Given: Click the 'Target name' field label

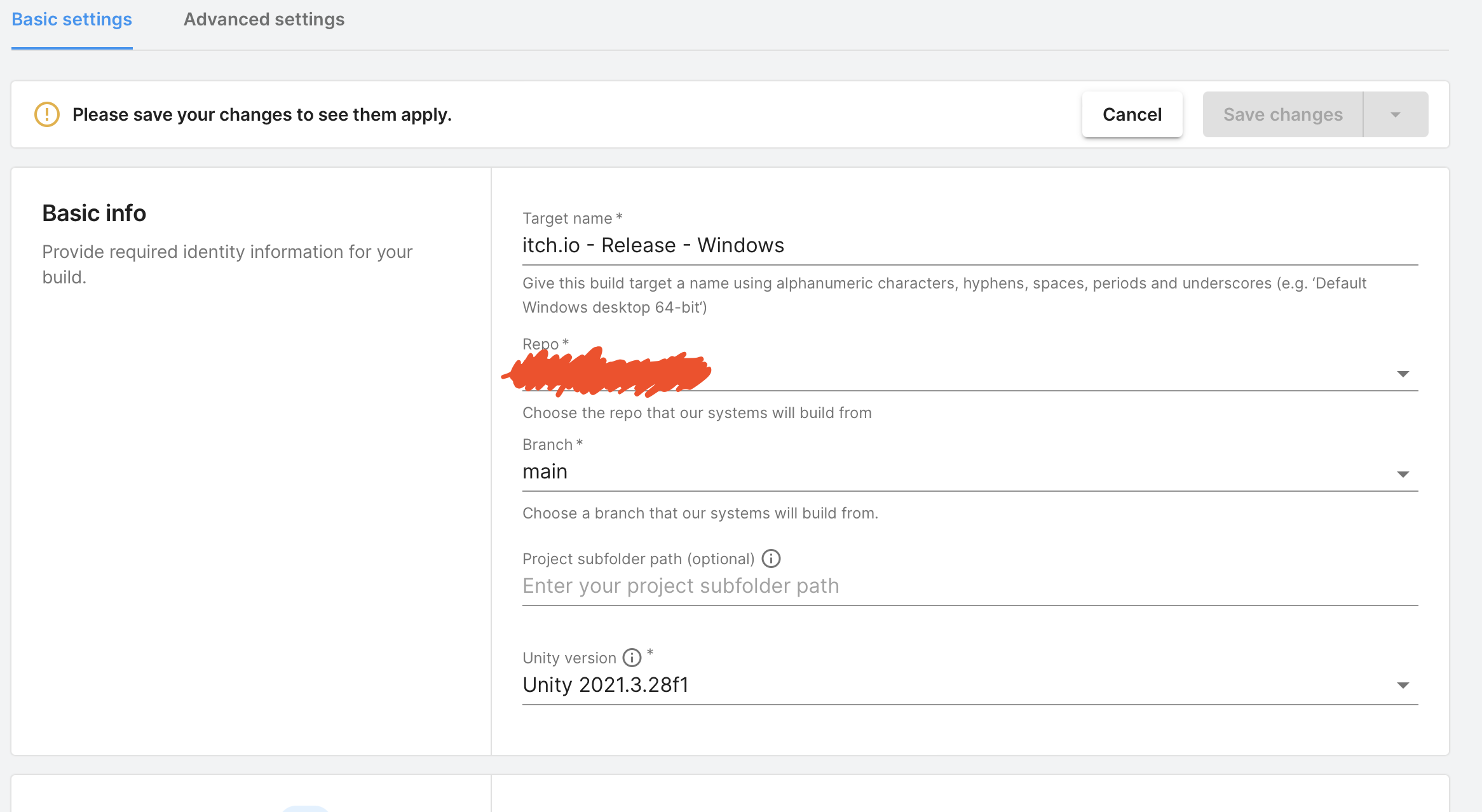Looking at the screenshot, I should pyautogui.click(x=567, y=219).
